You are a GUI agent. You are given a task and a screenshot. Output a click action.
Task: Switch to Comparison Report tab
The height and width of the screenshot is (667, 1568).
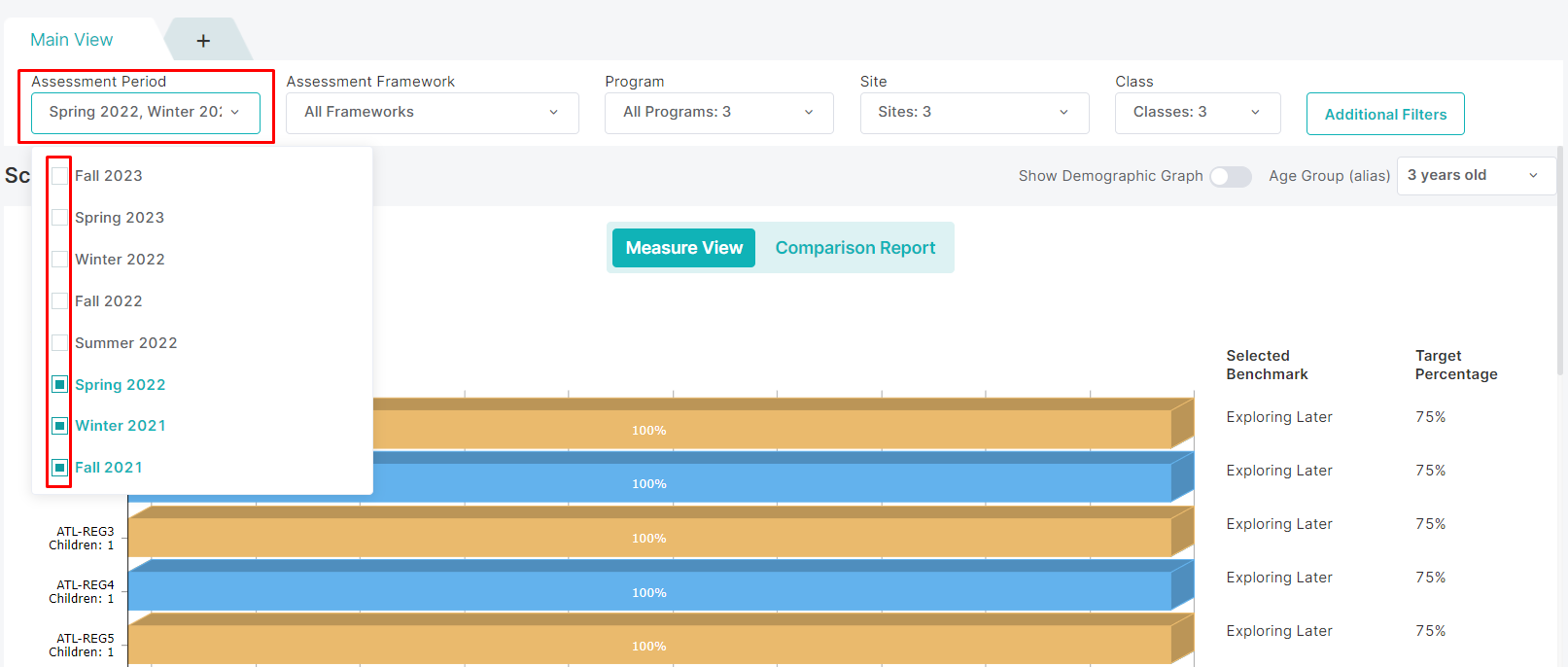(854, 248)
